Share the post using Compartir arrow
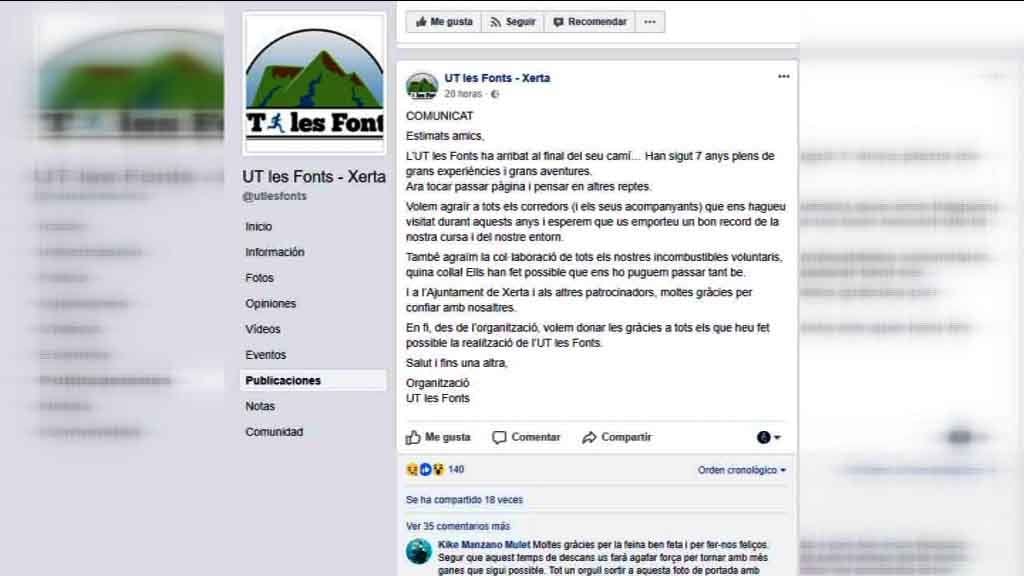 [x=617, y=437]
